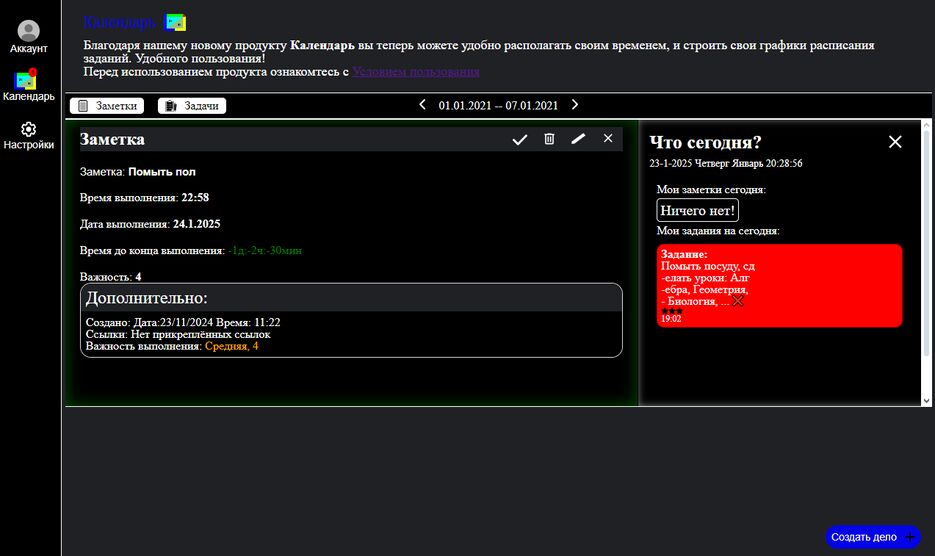Screen dimensions: 935x556
Task: Edit the note with the pencil icon
Action: [x=578, y=140]
